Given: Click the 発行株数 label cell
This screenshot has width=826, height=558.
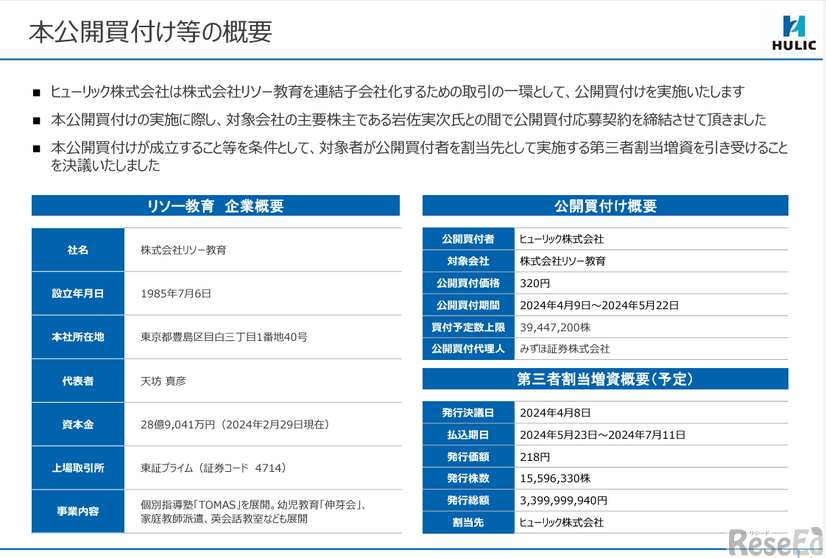Looking at the screenshot, I should (x=468, y=478).
